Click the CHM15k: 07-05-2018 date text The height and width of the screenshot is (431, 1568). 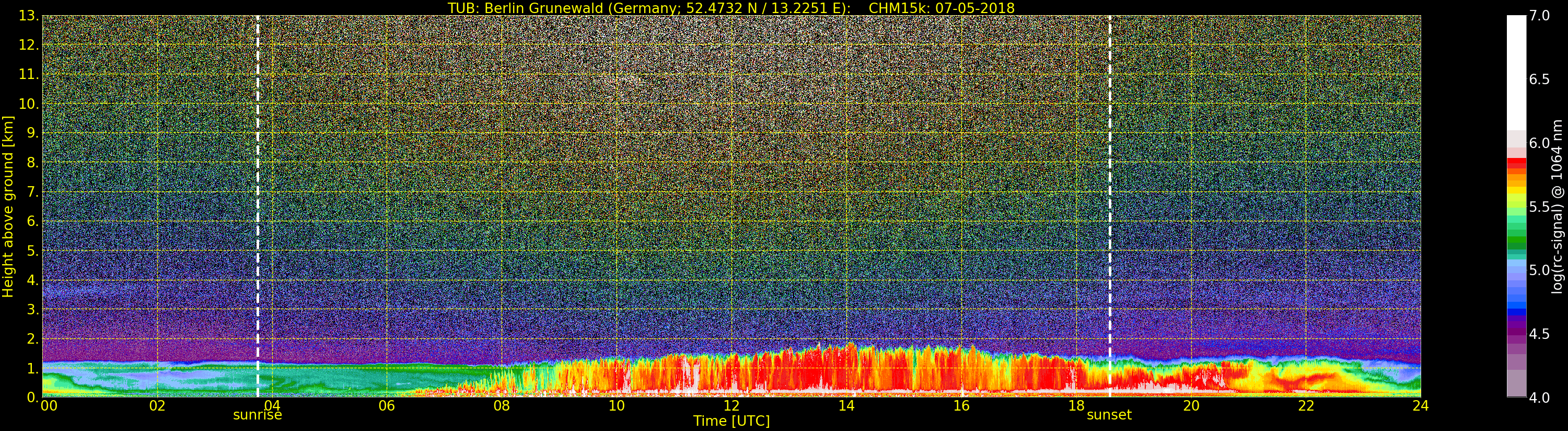[x=942, y=8]
